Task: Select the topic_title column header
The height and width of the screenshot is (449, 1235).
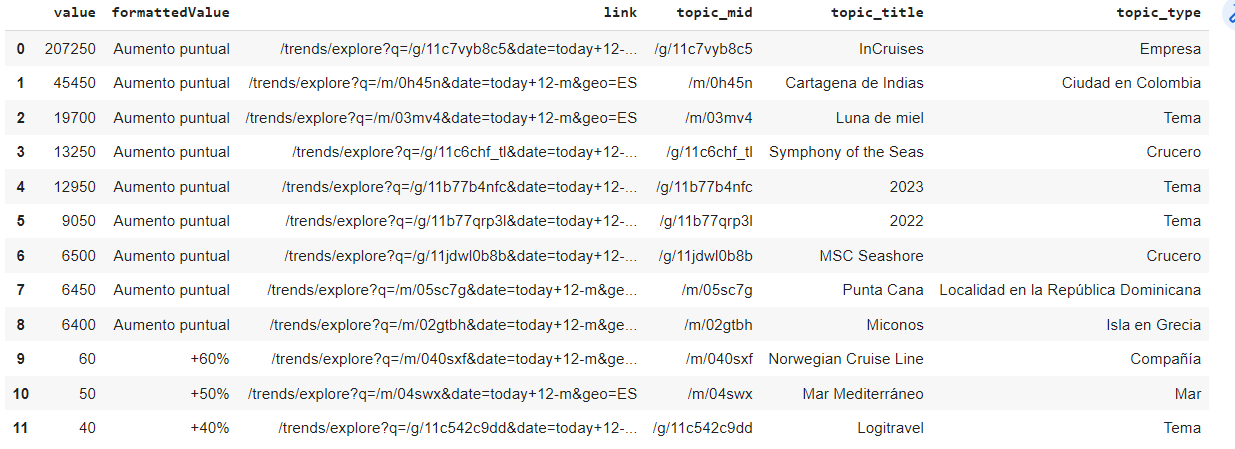Action: pyautogui.click(x=877, y=13)
